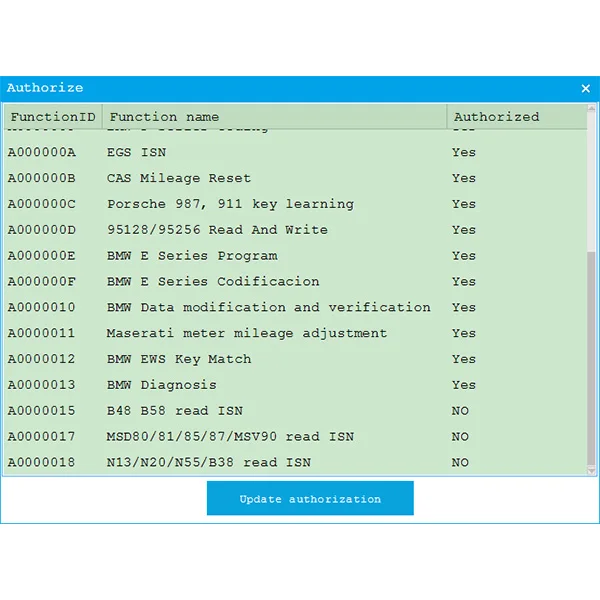
Task: Select the BMW Diagnosis row
Action: click(x=295, y=385)
